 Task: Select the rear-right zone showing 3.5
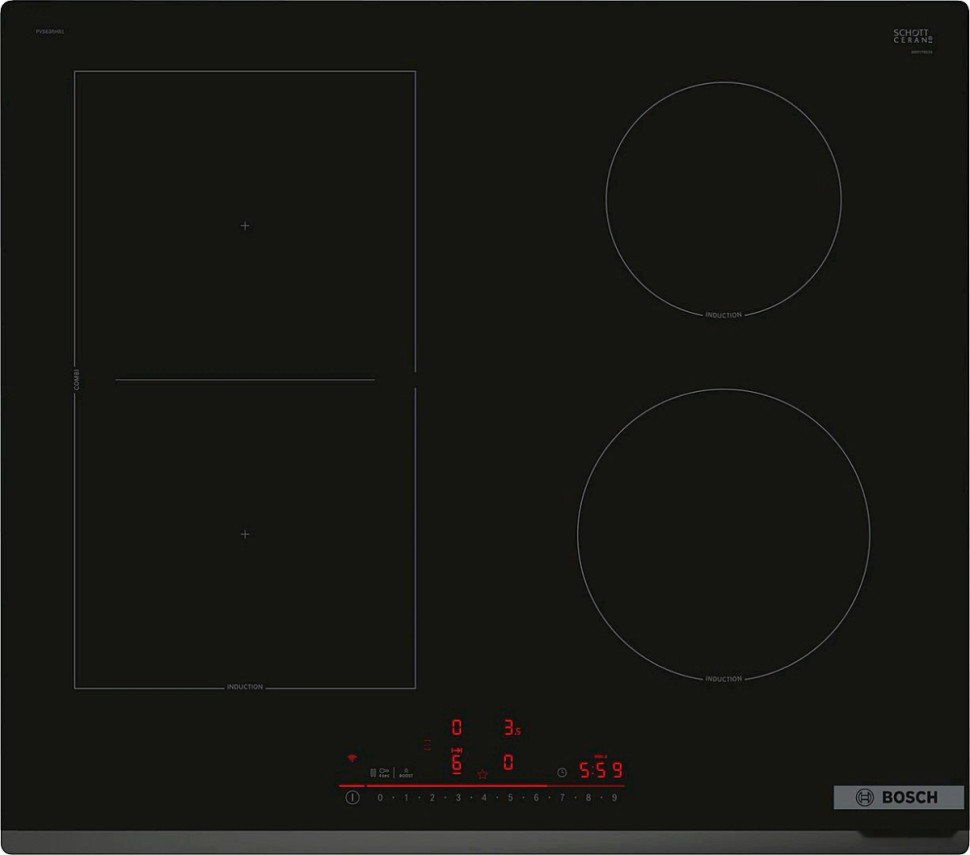[511, 727]
